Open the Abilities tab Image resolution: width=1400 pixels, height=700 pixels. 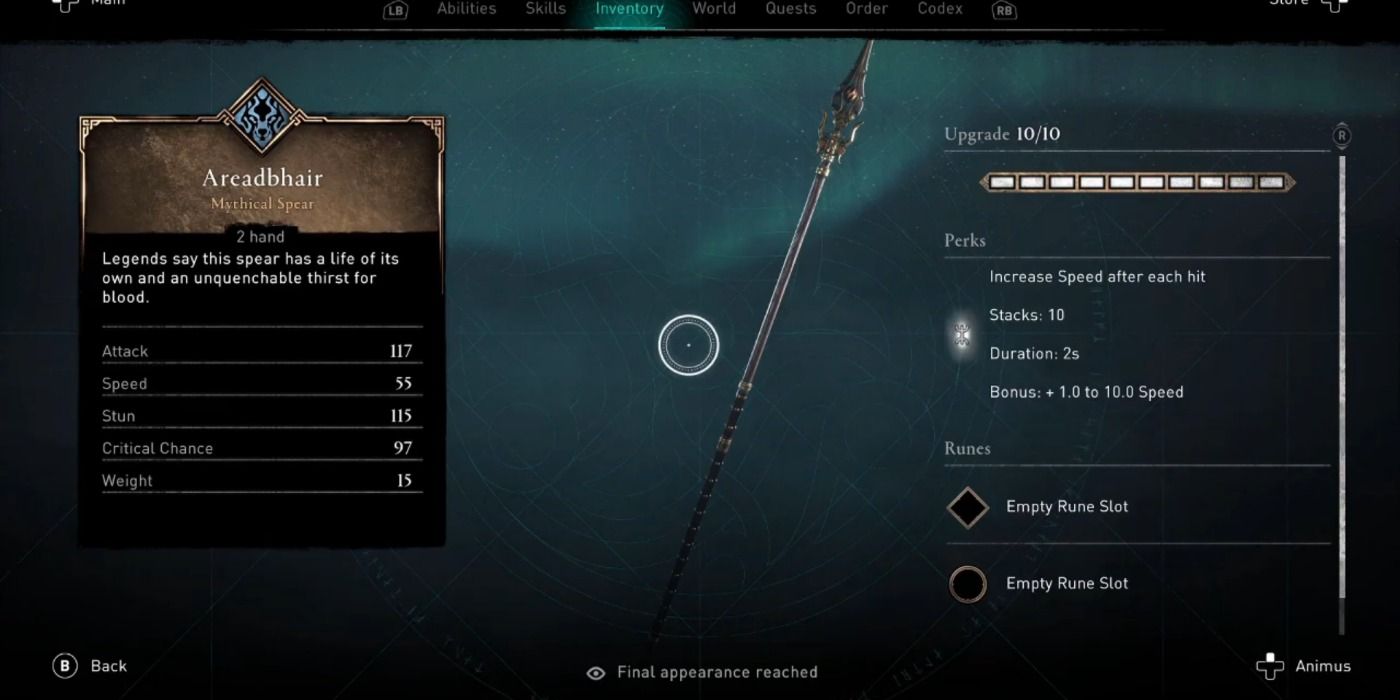467,9
